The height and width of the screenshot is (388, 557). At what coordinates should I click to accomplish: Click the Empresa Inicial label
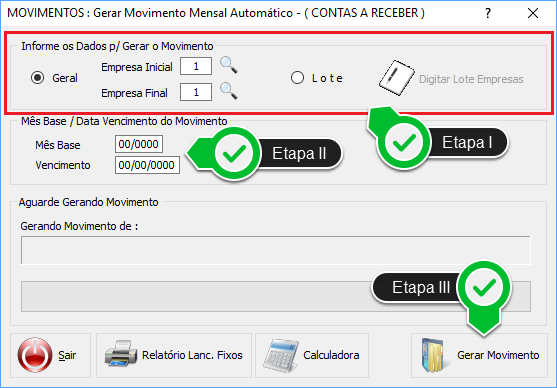pyautogui.click(x=137, y=67)
